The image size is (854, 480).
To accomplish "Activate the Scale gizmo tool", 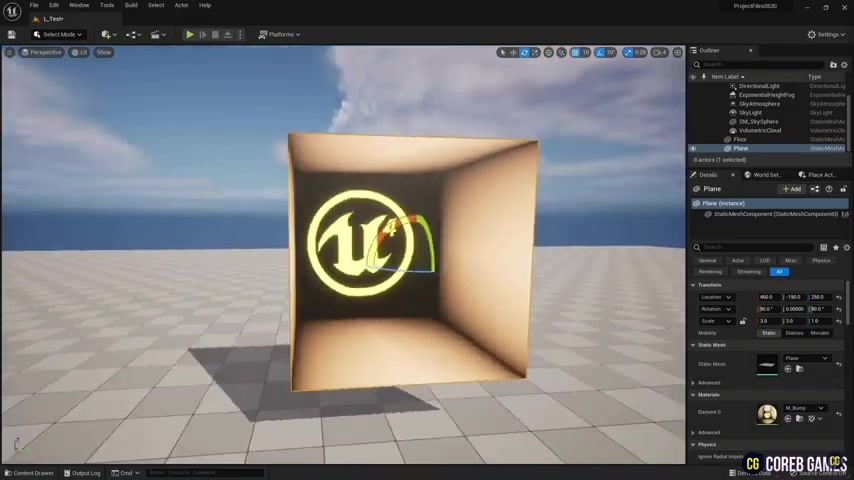I will click(535, 52).
